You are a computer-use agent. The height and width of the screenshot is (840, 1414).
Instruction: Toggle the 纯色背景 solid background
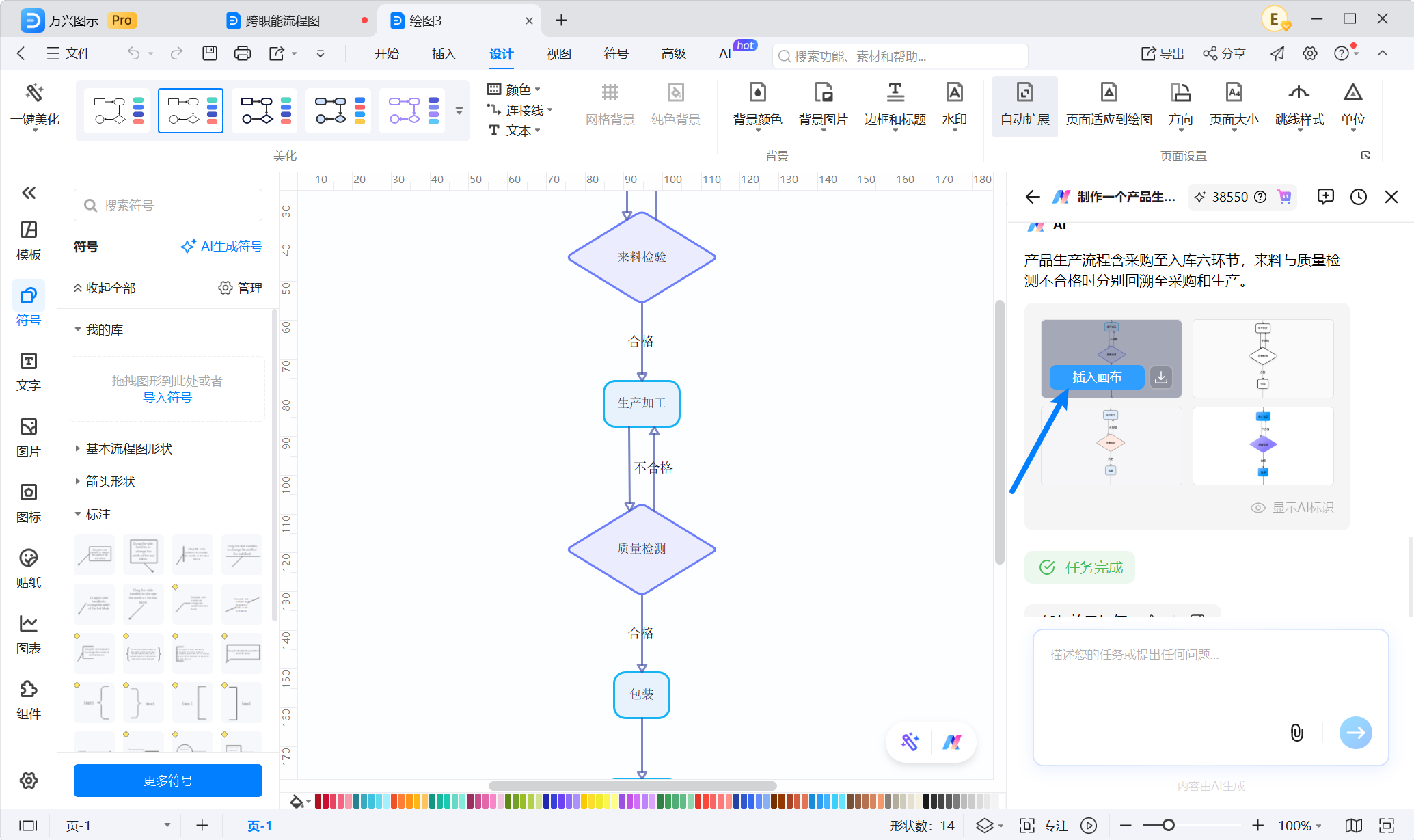coord(675,105)
